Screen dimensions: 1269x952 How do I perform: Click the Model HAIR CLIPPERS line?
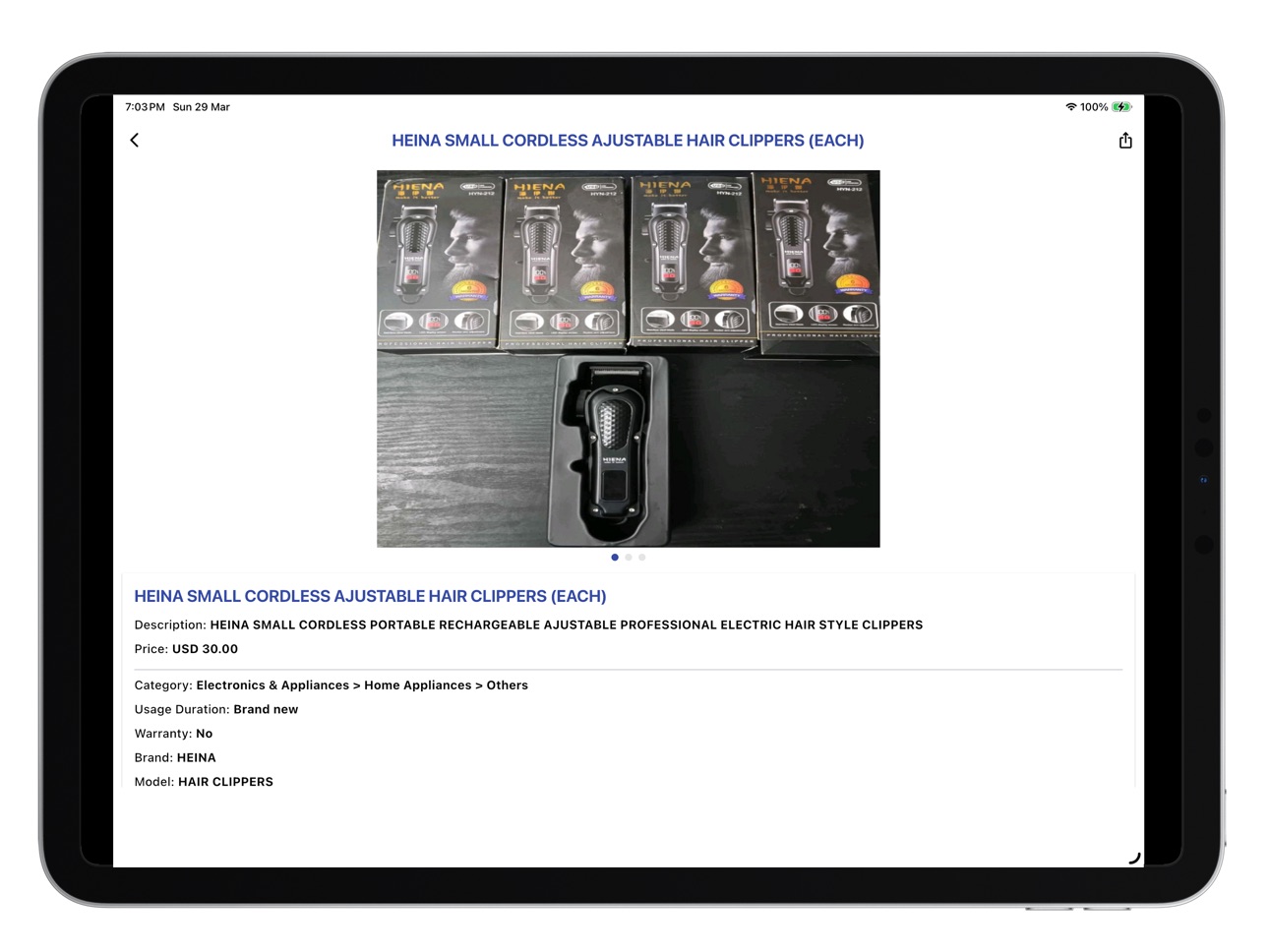(x=204, y=782)
